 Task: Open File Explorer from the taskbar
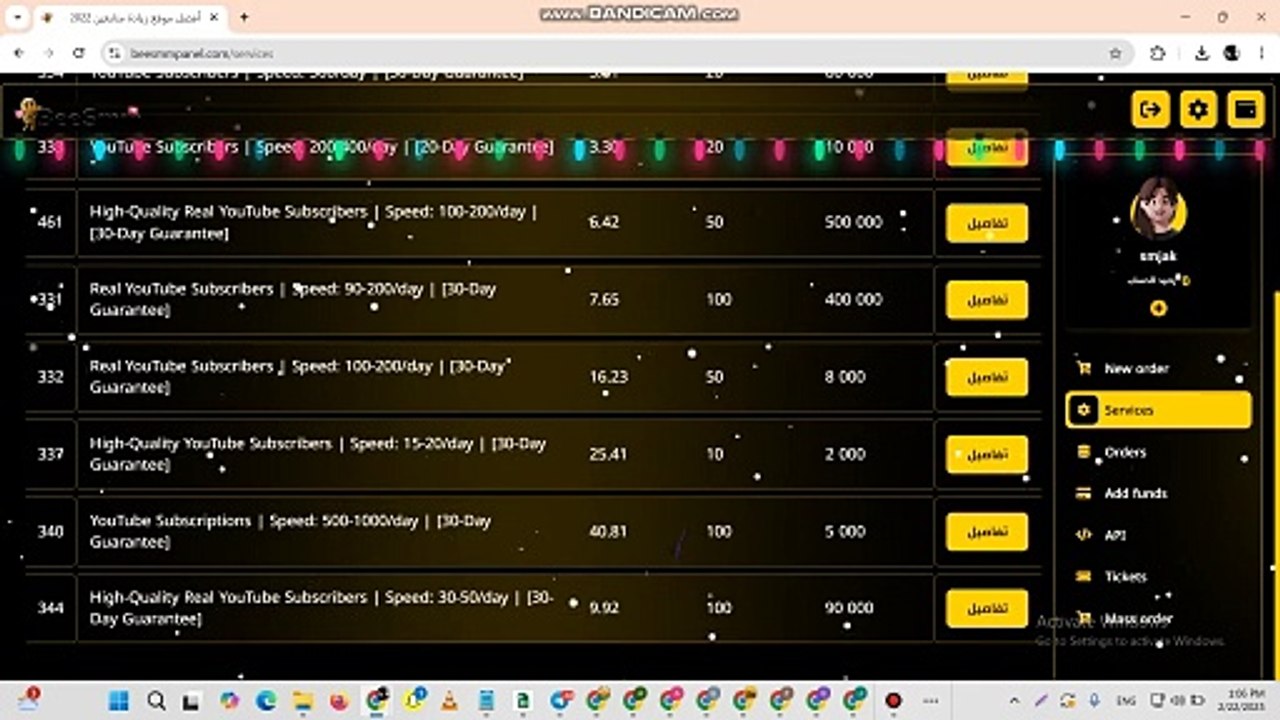click(302, 700)
